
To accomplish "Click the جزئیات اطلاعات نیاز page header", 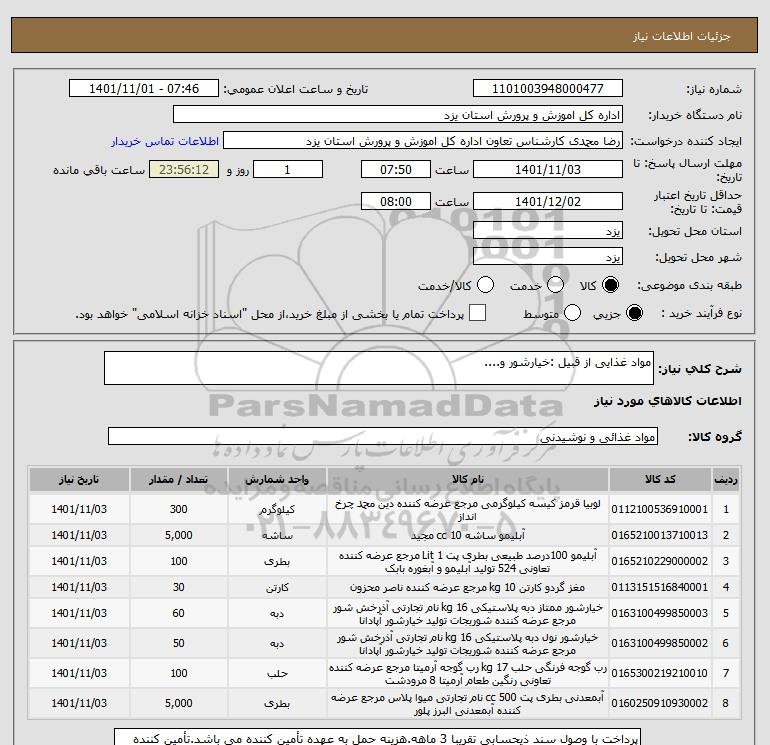I will (682, 36).
